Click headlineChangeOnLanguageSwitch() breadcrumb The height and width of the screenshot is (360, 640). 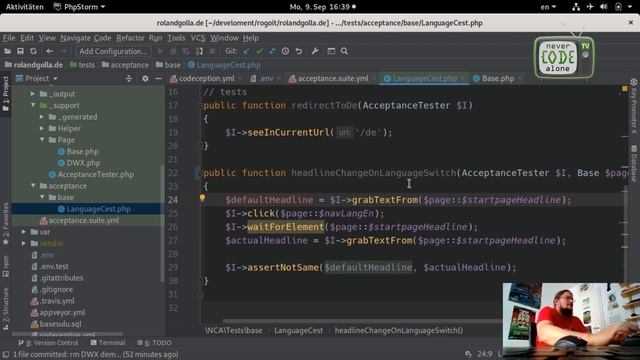point(399,331)
